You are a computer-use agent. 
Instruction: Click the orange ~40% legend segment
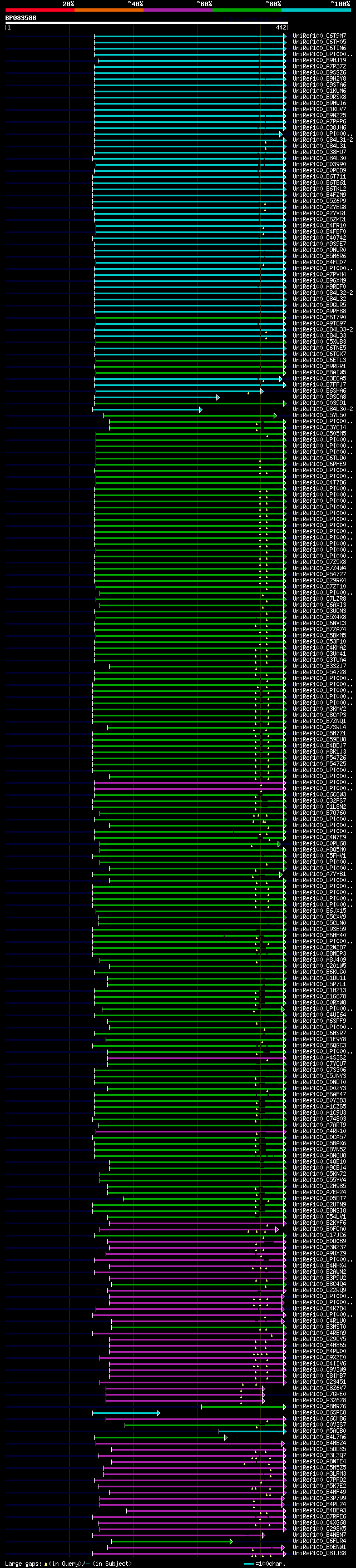coord(109,10)
